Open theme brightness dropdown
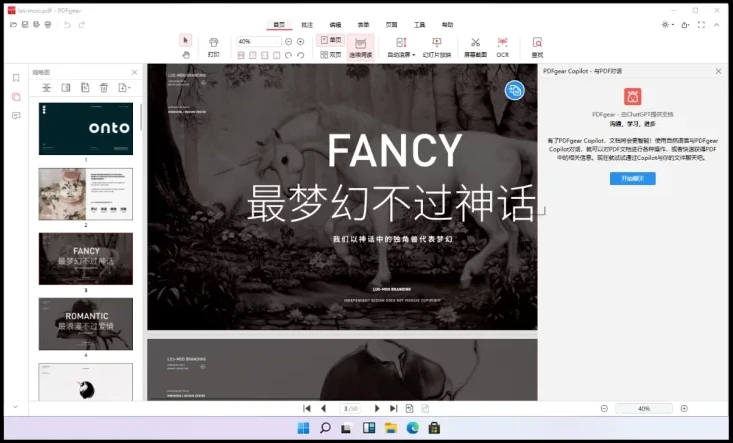Viewport: 733px width, 443px height. [x=668, y=25]
